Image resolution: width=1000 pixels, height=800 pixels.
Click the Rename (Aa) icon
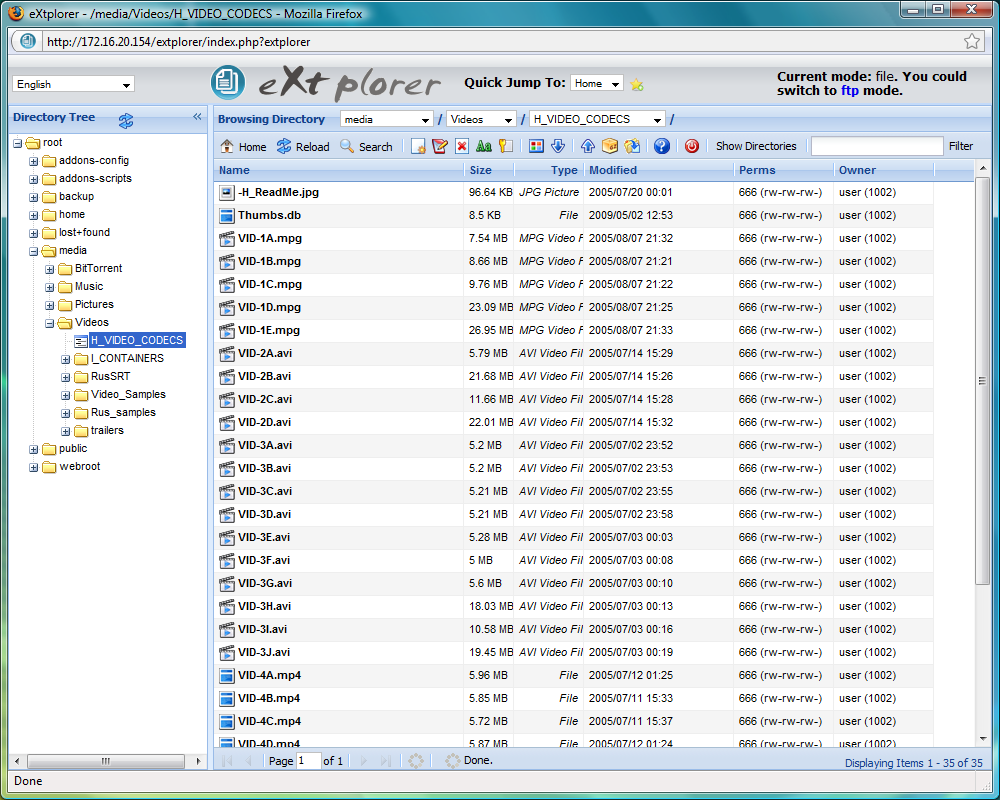[483, 147]
